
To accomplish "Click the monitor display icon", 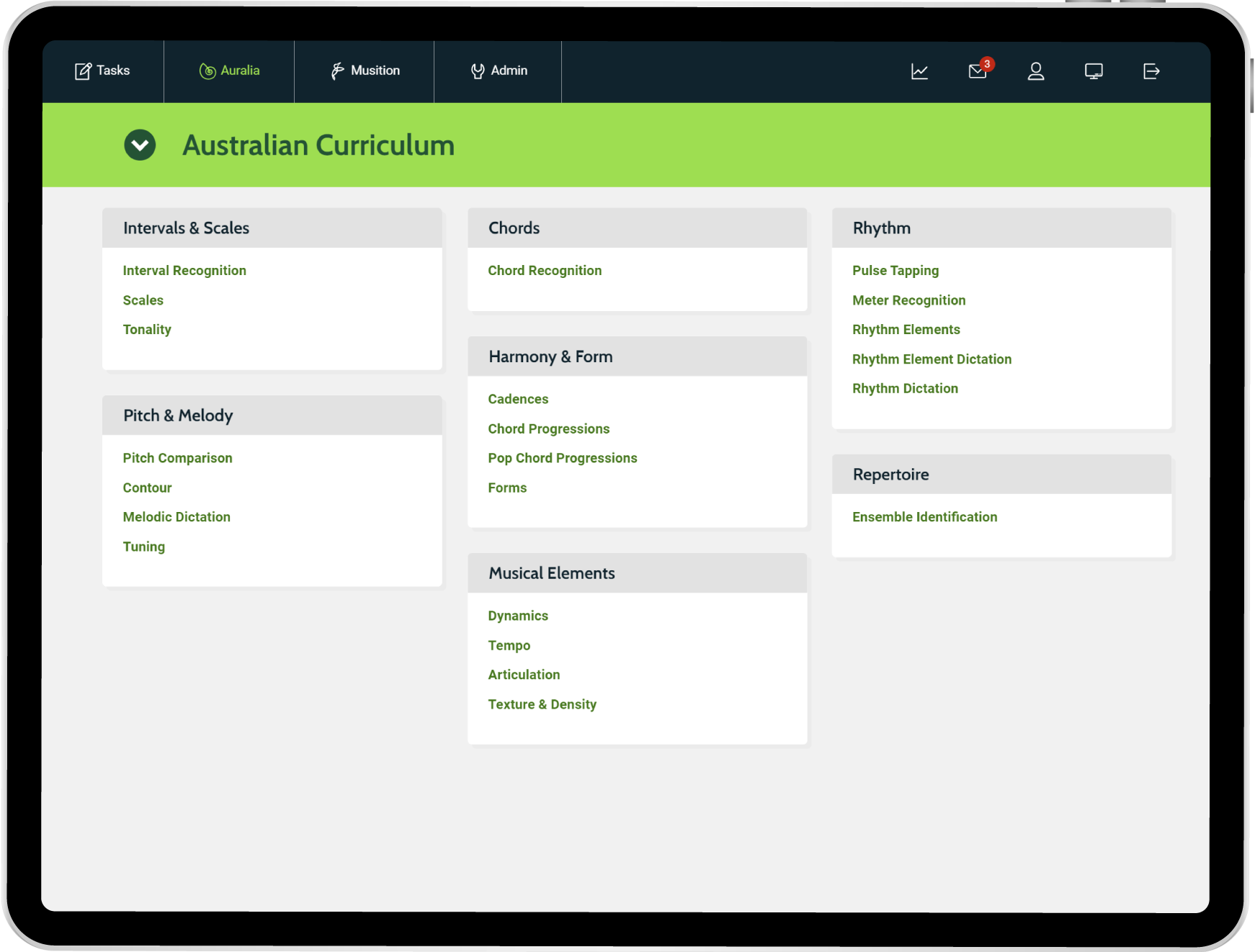I will (1093, 71).
